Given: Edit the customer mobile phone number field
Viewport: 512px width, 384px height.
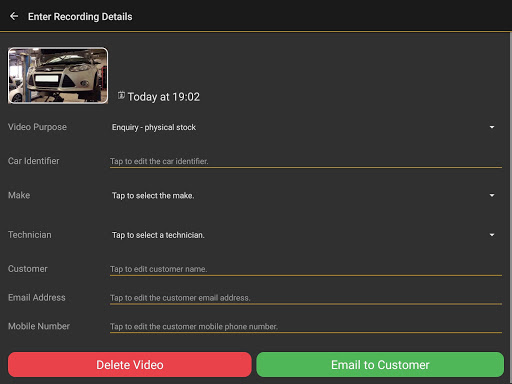Looking at the screenshot, I should pos(306,326).
